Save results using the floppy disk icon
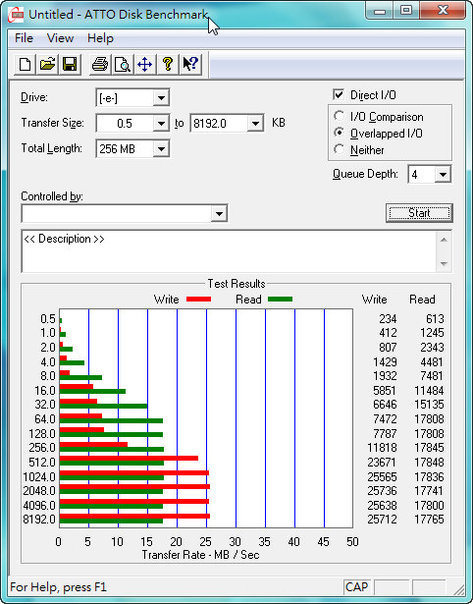Image resolution: width=473 pixels, height=604 pixels. [70, 64]
